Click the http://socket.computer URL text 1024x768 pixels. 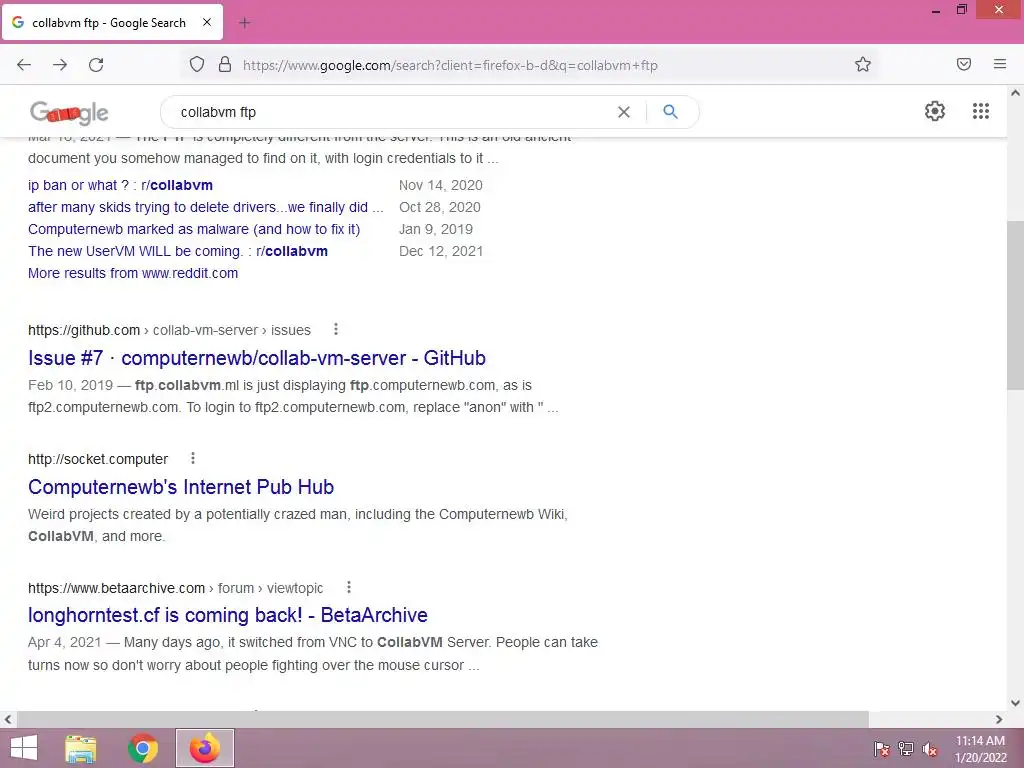(x=98, y=459)
